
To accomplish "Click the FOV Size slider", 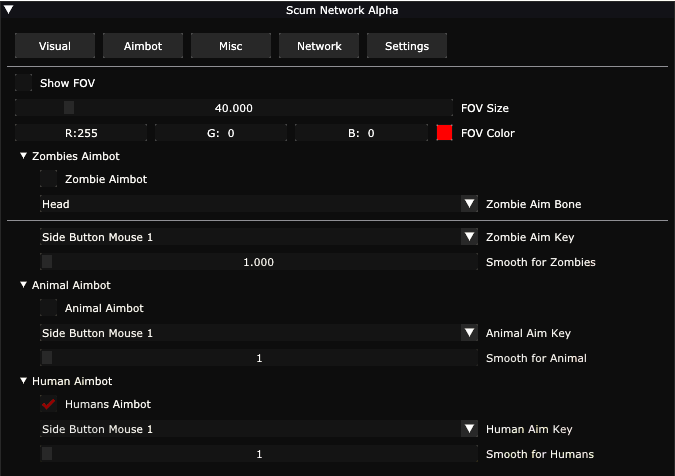I will [234, 108].
